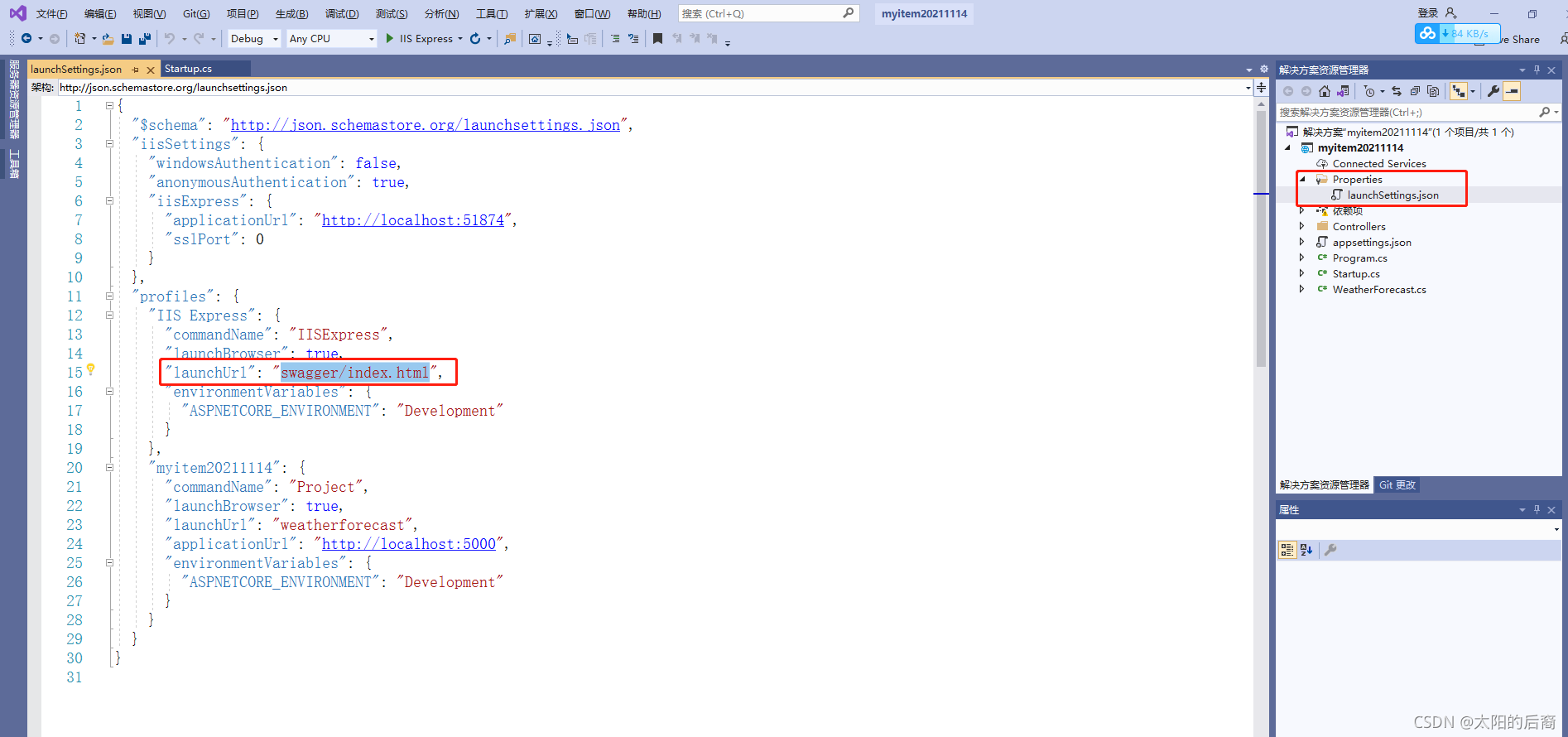Start debugging with IIS Express play button
1568x737 pixels.
tap(390, 38)
